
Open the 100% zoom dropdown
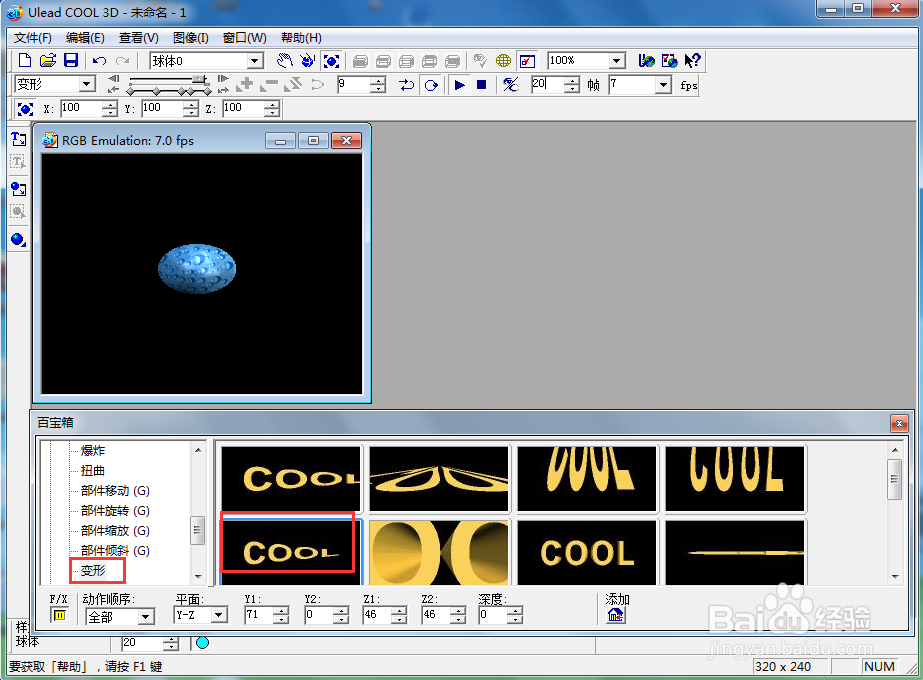tap(616, 61)
